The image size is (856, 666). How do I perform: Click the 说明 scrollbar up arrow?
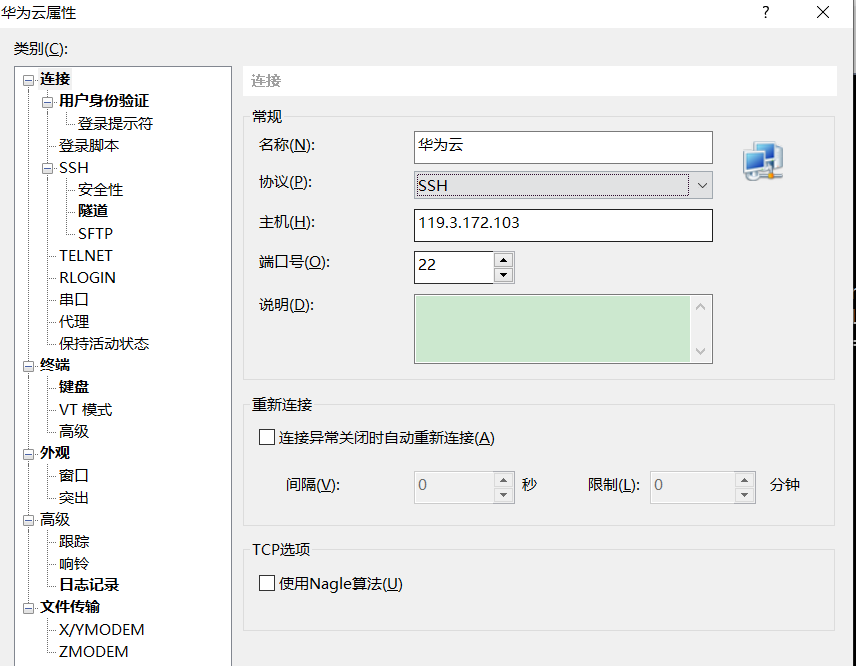point(701,307)
